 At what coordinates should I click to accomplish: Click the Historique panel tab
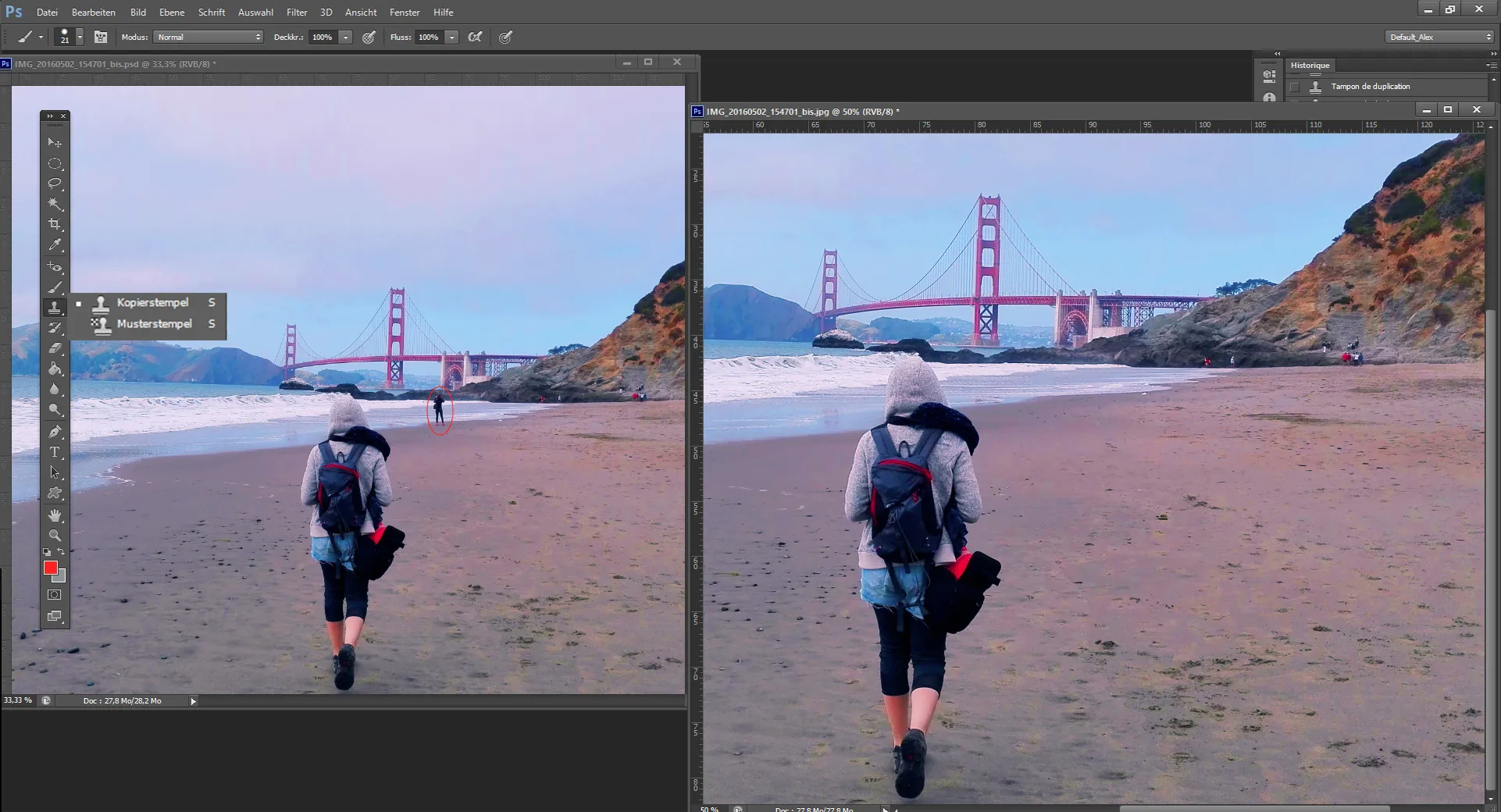click(x=1310, y=66)
